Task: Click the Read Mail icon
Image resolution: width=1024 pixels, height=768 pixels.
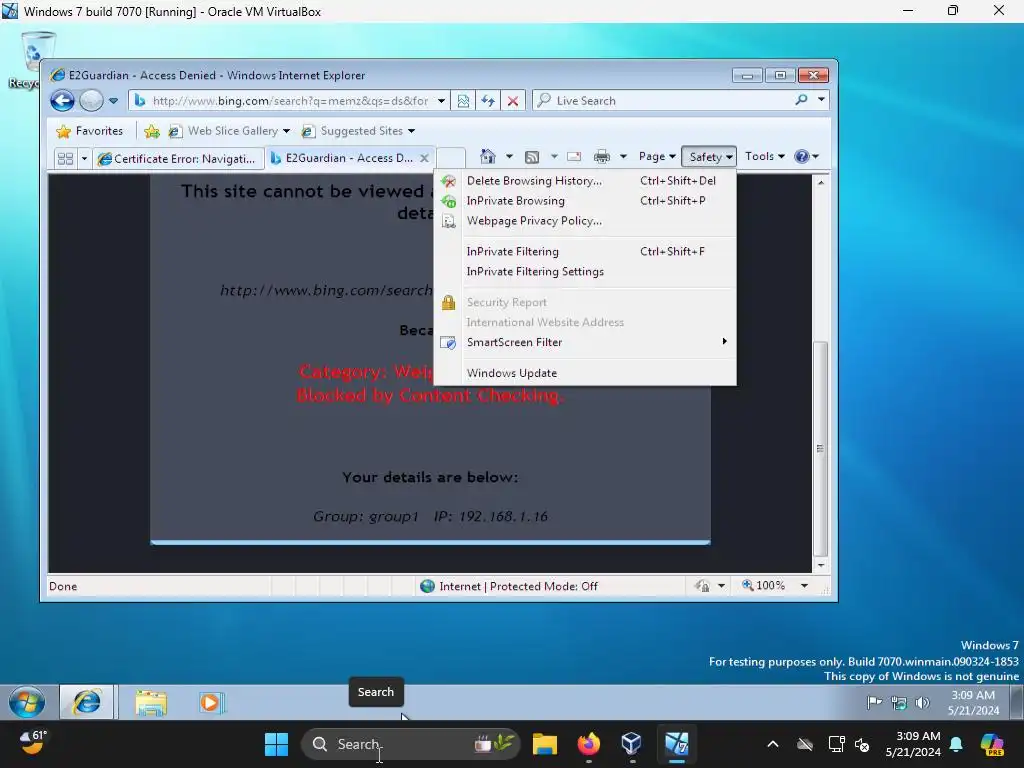Action: pos(574,157)
